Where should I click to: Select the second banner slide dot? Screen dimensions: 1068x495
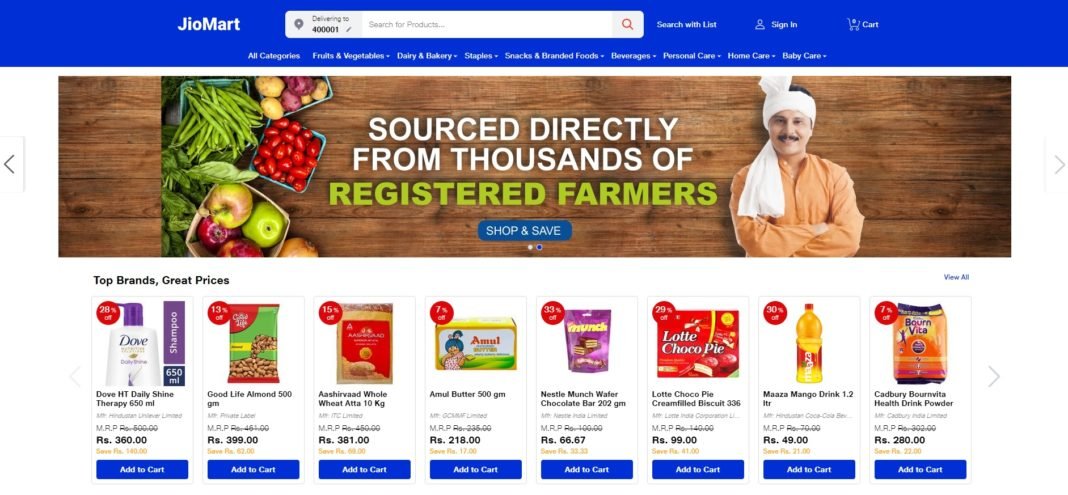tap(539, 247)
